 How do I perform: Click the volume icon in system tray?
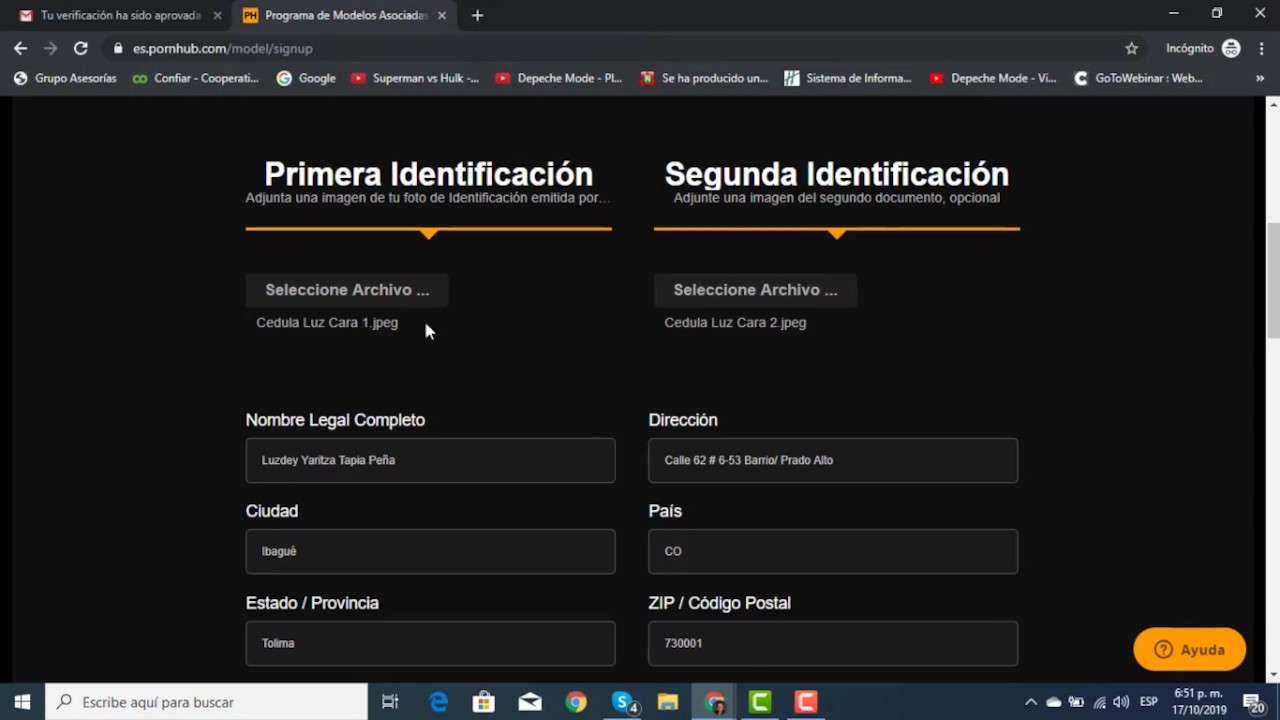[x=1121, y=702]
